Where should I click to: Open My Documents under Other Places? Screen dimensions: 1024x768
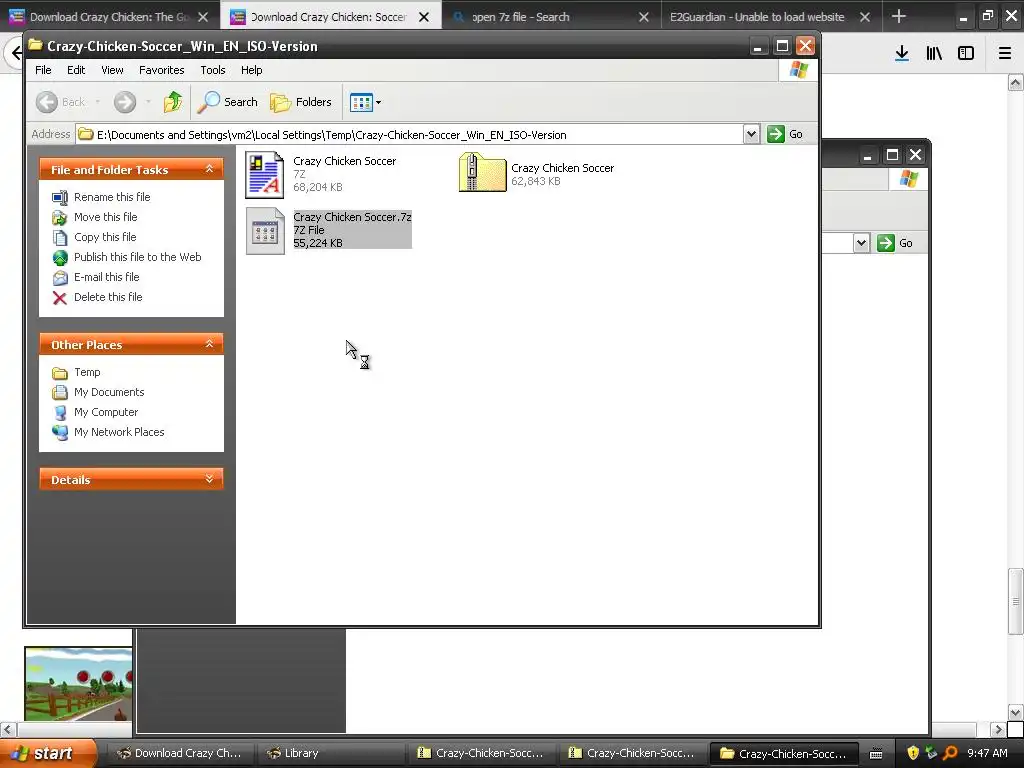(x=99, y=392)
